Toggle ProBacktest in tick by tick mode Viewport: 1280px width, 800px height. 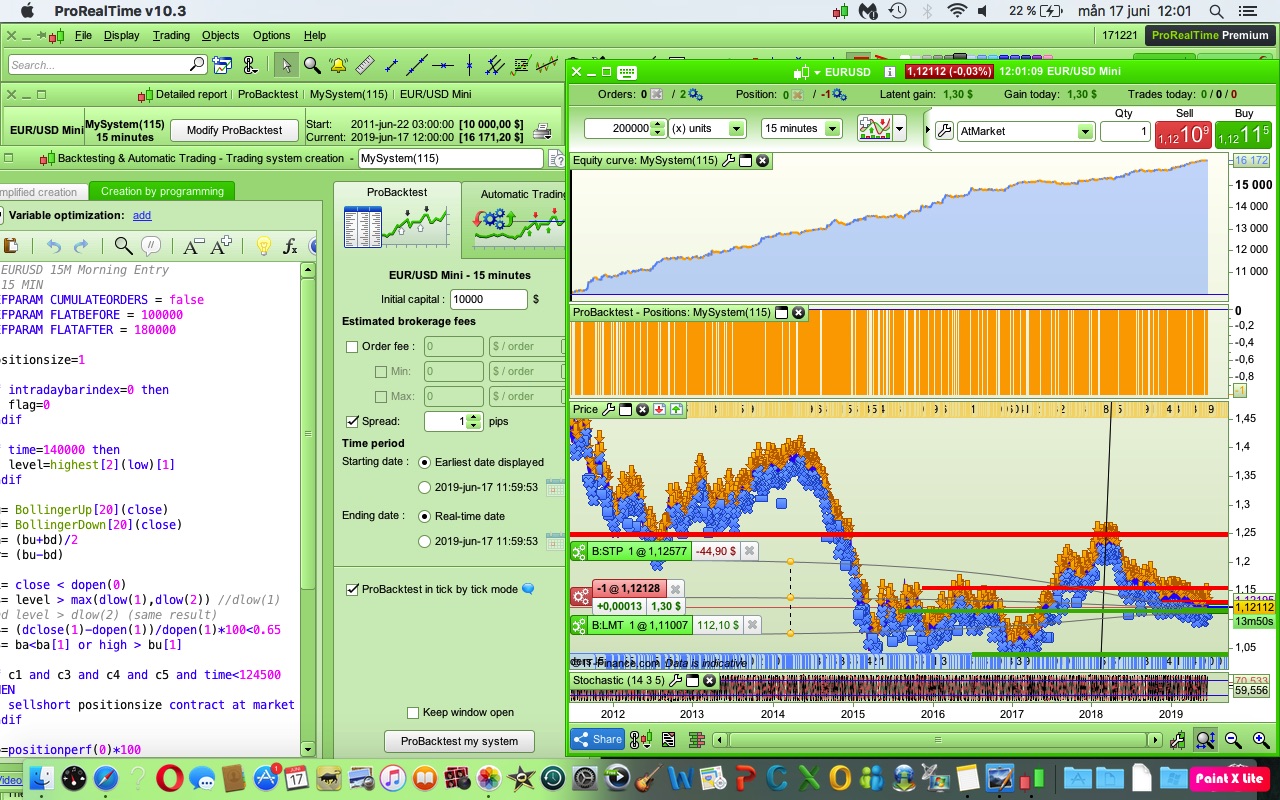point(352,590)
